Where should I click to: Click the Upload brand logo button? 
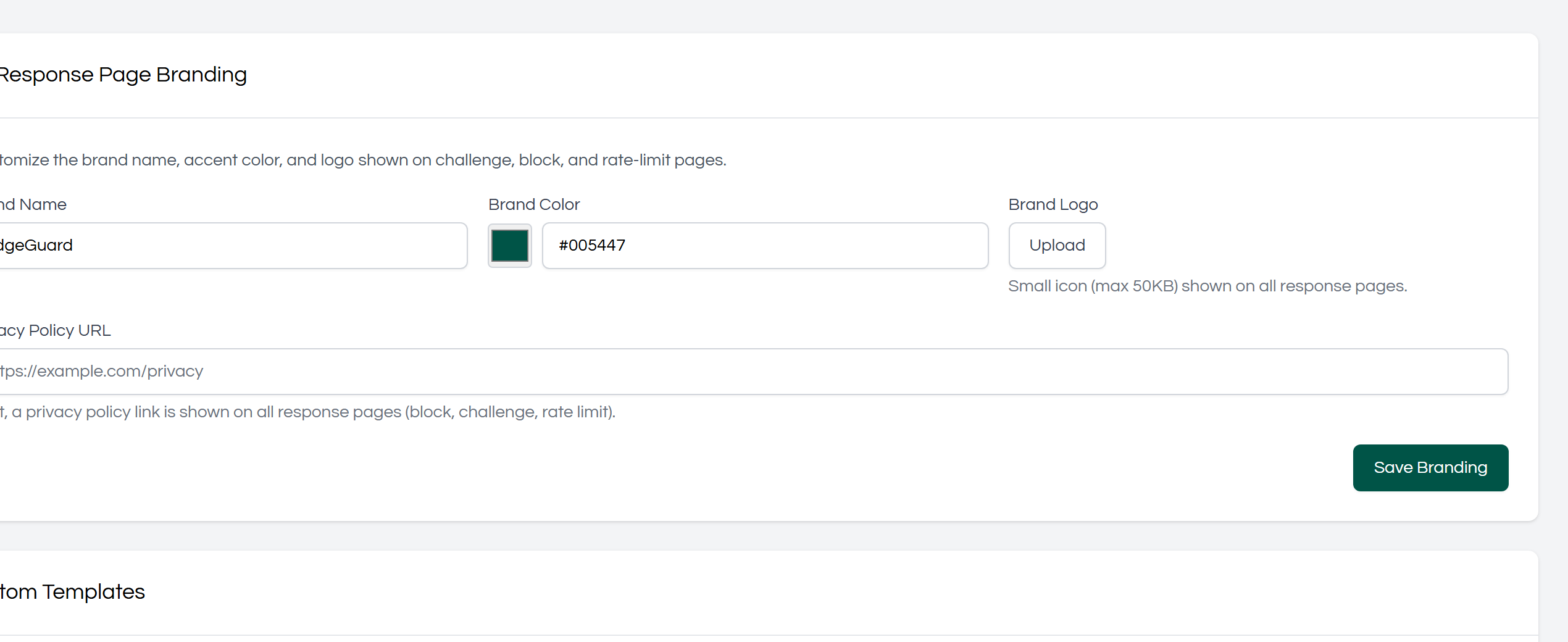1057,246
